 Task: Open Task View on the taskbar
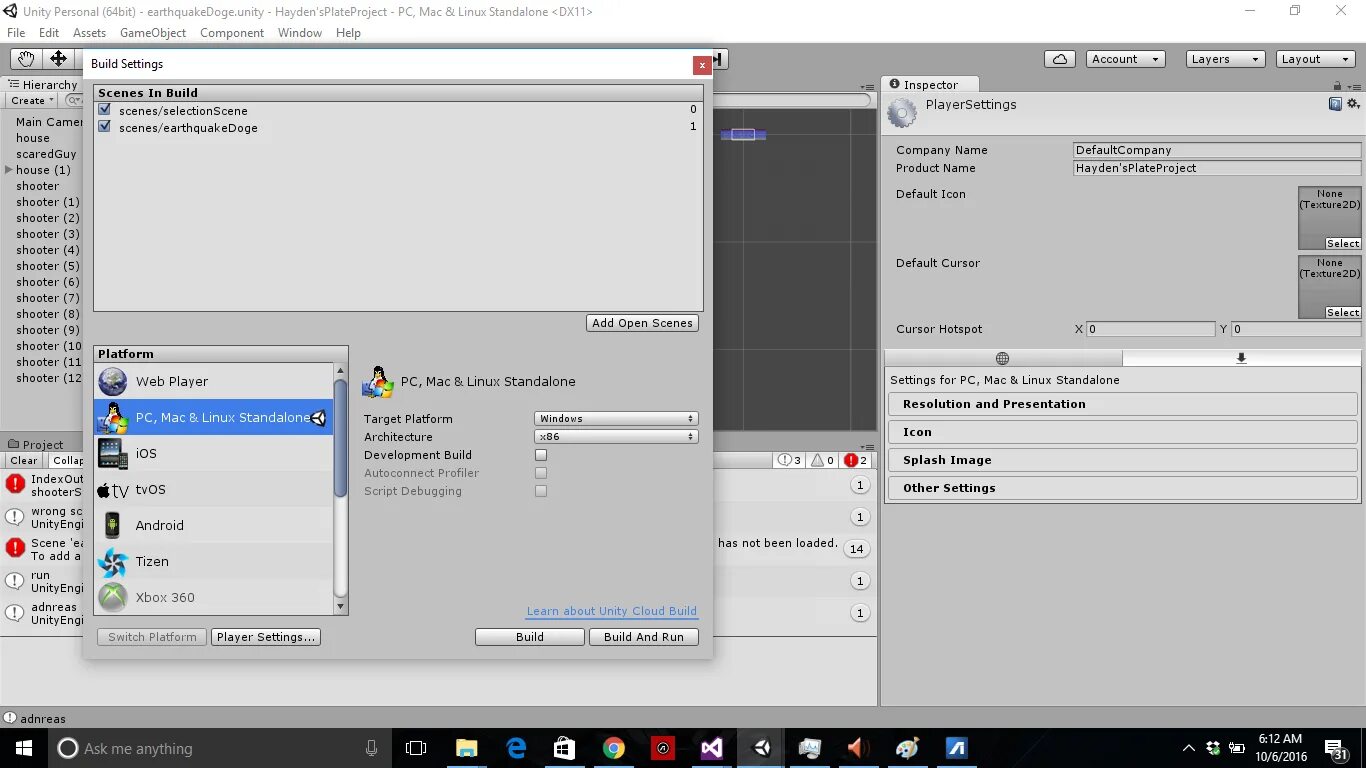pos(416,748)
